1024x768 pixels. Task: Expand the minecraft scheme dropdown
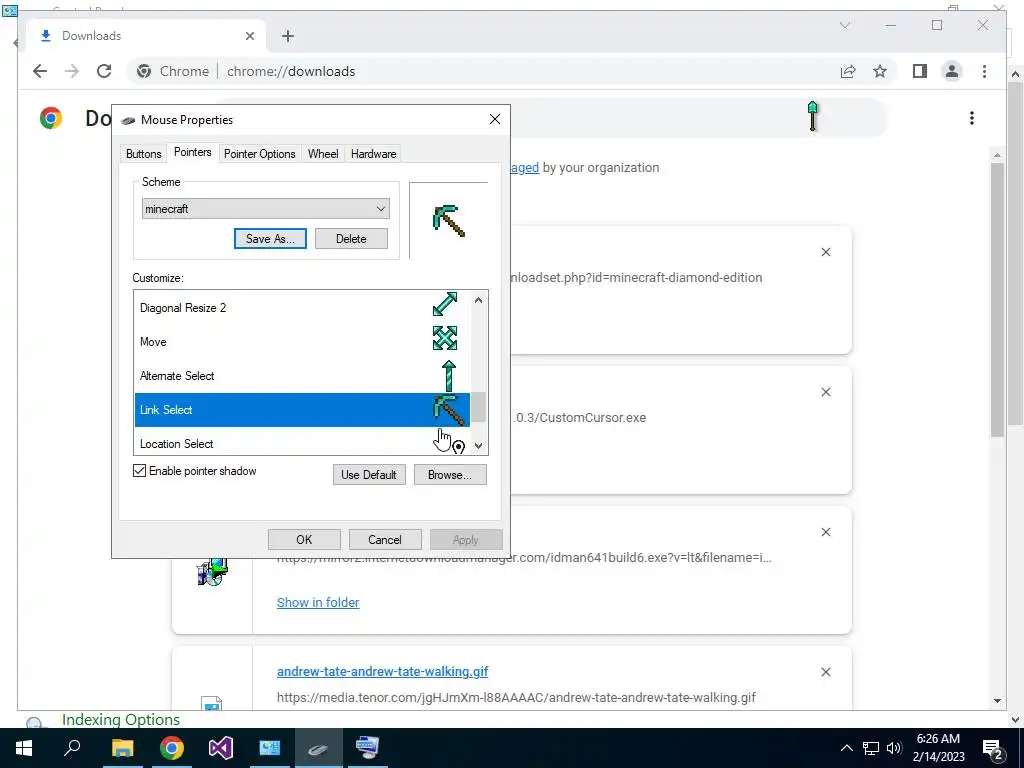click(x=265, y=209)
